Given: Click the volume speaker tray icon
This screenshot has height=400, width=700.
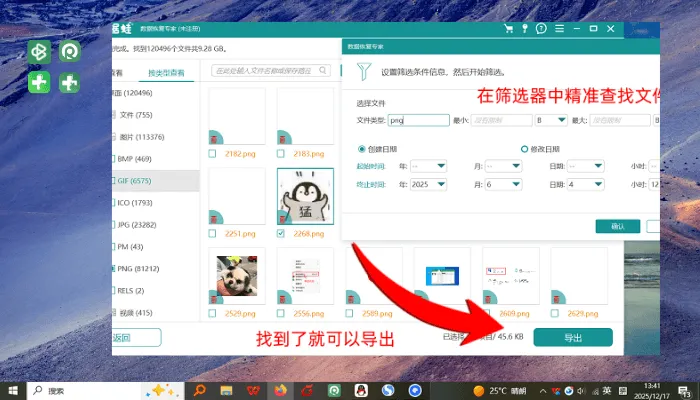Looking at the screenshot, I should (582, 391).
